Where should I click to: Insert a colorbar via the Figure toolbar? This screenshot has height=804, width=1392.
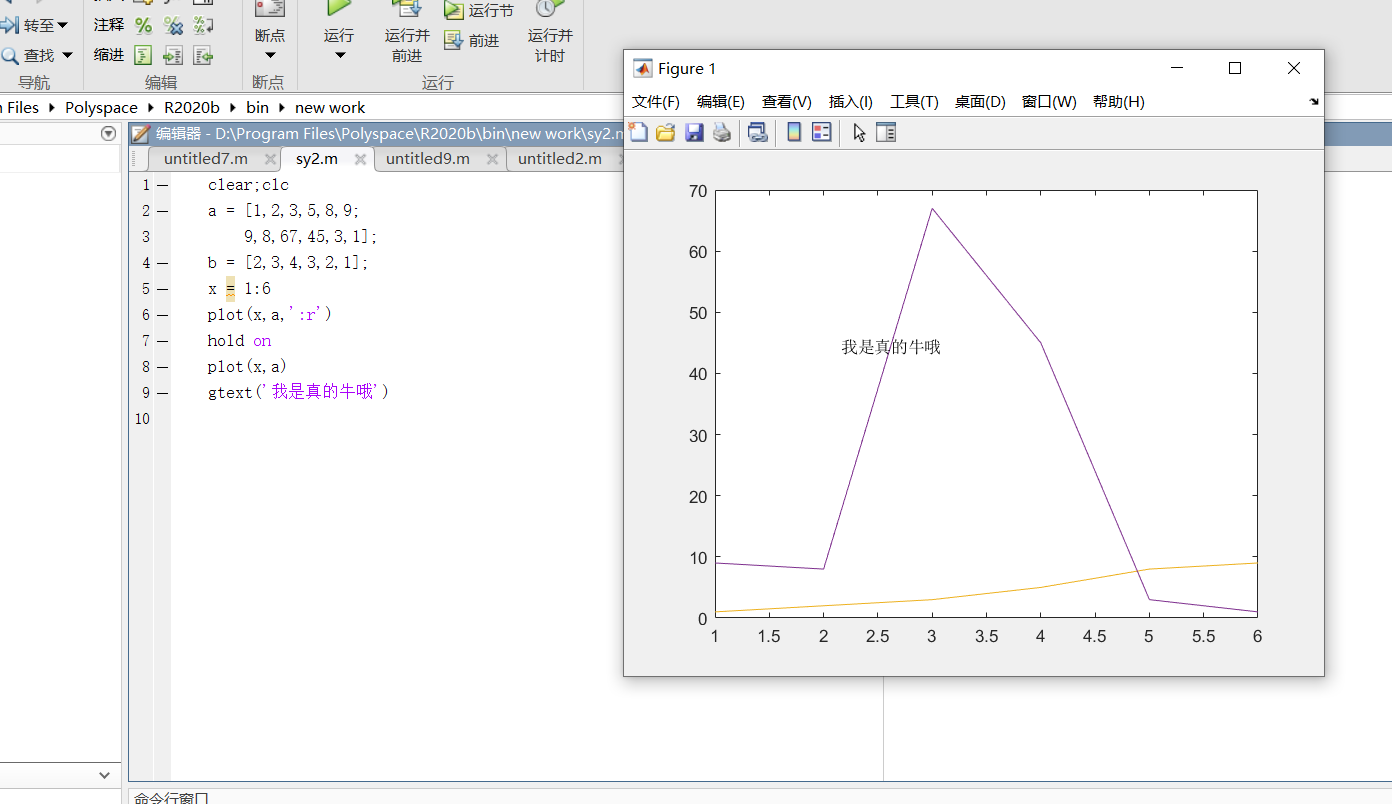(x=794, y=132)
